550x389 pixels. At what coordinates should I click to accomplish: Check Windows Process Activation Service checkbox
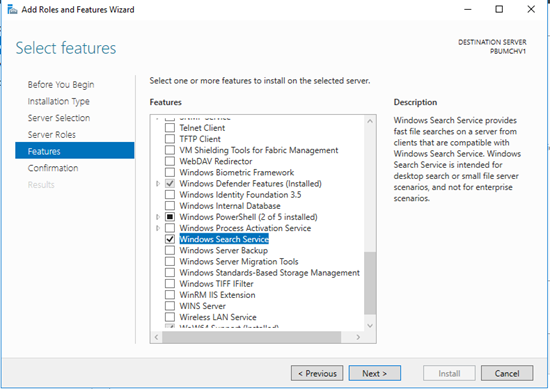[x=170, y=228]
